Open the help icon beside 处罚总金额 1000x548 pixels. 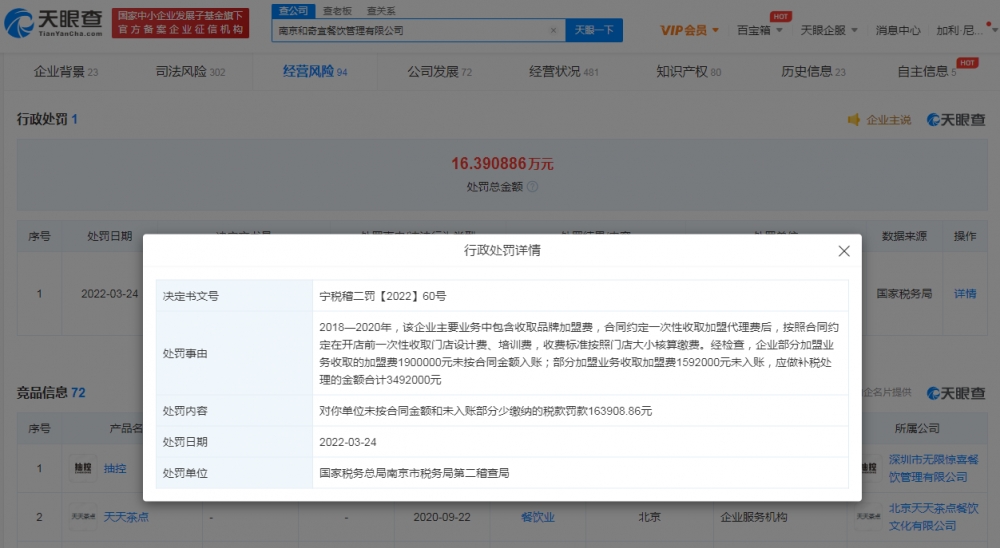coord(533,186)
